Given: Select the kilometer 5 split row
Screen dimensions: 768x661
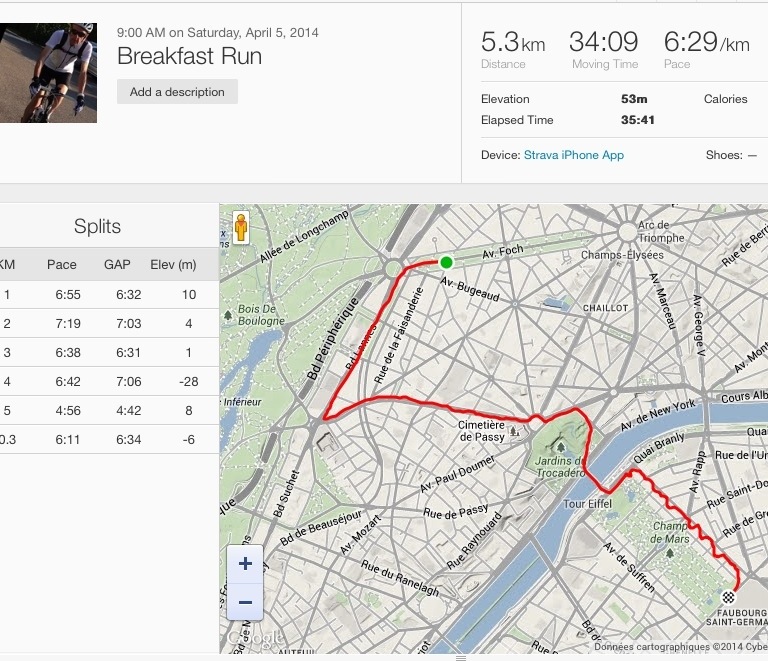Looking at the screenshot, I should pyautogui.click(x=108, y=410).
